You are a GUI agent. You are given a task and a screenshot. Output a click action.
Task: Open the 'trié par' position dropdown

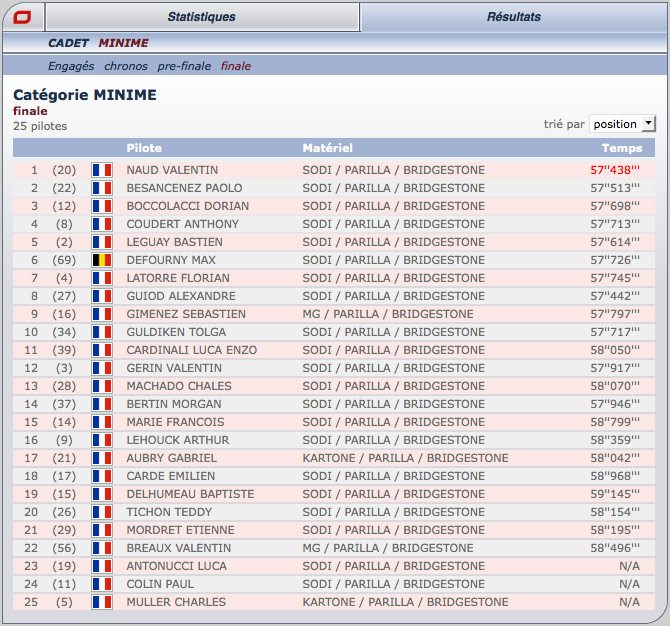click(622, 124)
